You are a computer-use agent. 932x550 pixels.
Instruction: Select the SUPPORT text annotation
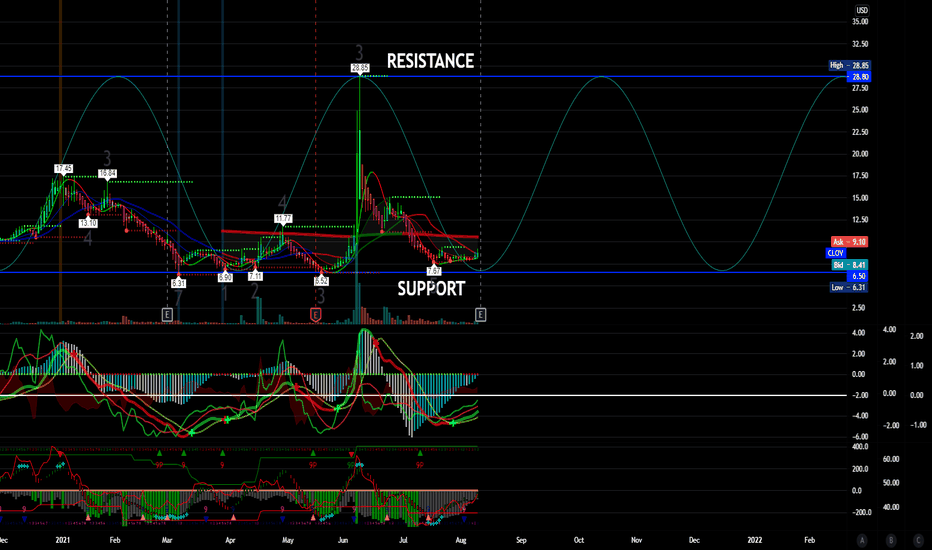(x=431, y=289)
